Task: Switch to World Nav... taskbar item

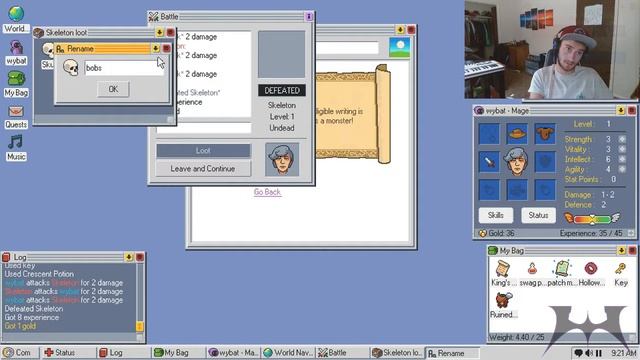Action: point(288,353)
